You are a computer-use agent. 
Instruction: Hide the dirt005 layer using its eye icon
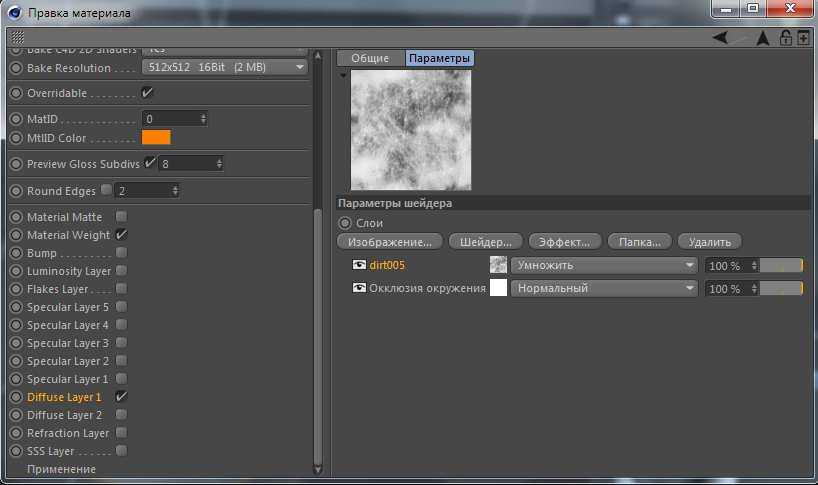(359, 265)
